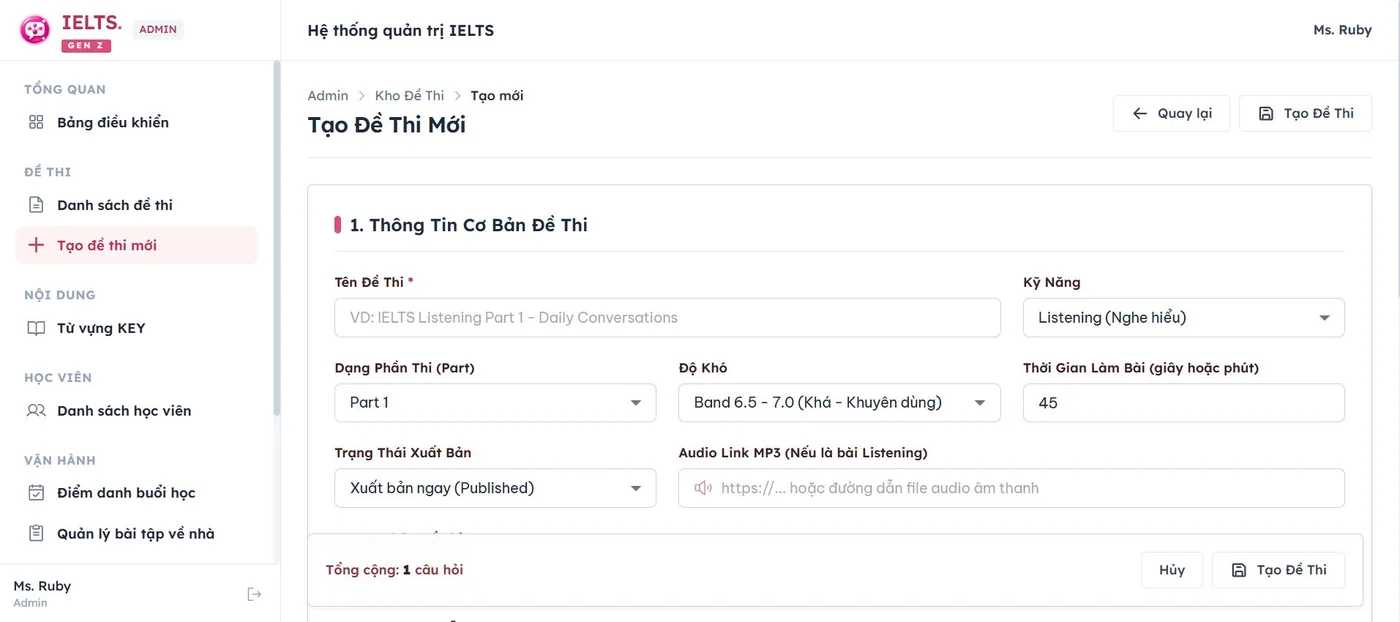
Task: Click the Hủy button
Action: [1172, 570]
